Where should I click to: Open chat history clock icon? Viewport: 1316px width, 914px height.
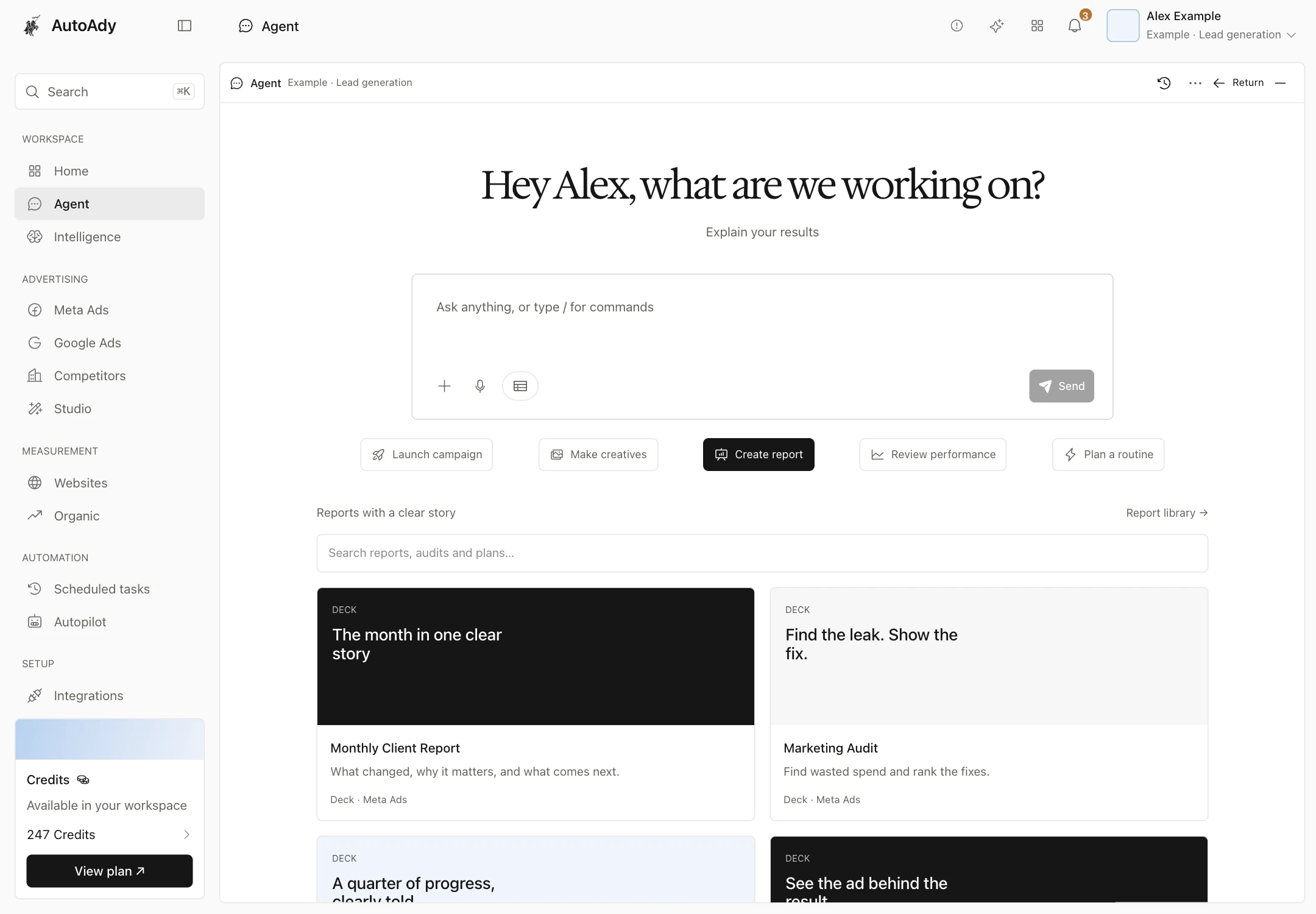[1164, 83]
